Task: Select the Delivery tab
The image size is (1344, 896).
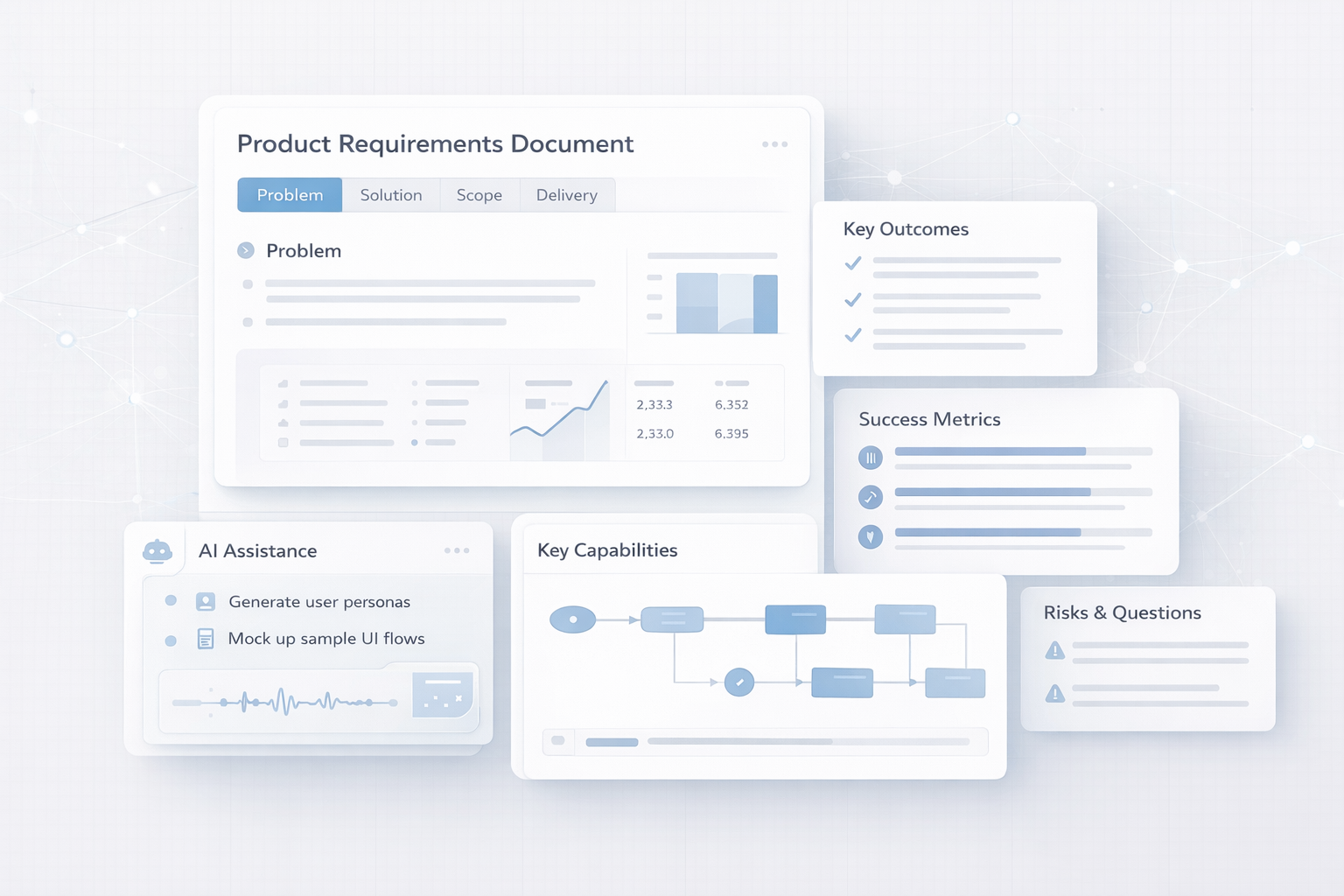Action: click(567, 194)
